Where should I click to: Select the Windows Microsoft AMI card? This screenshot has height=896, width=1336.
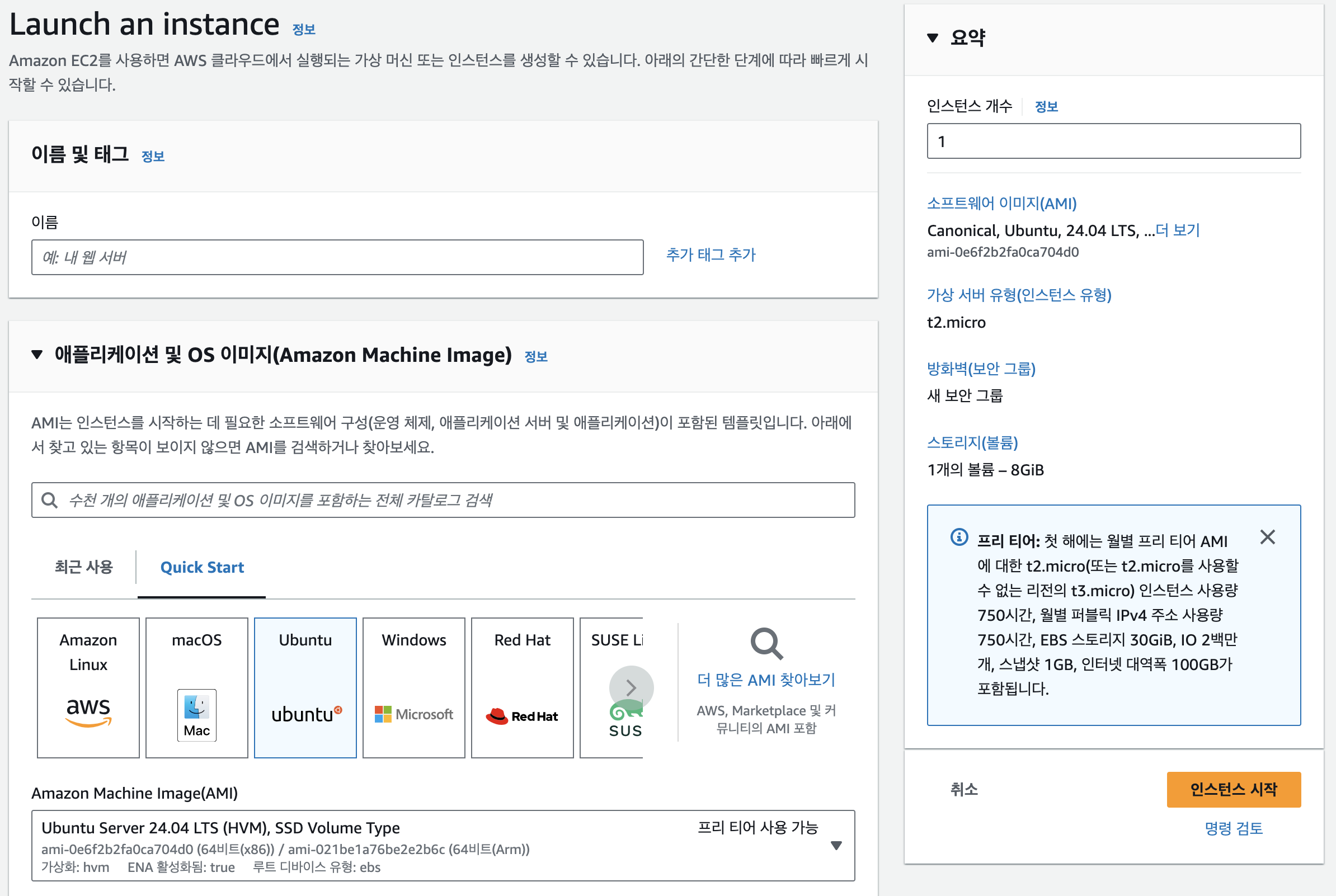tap(413, 687)
